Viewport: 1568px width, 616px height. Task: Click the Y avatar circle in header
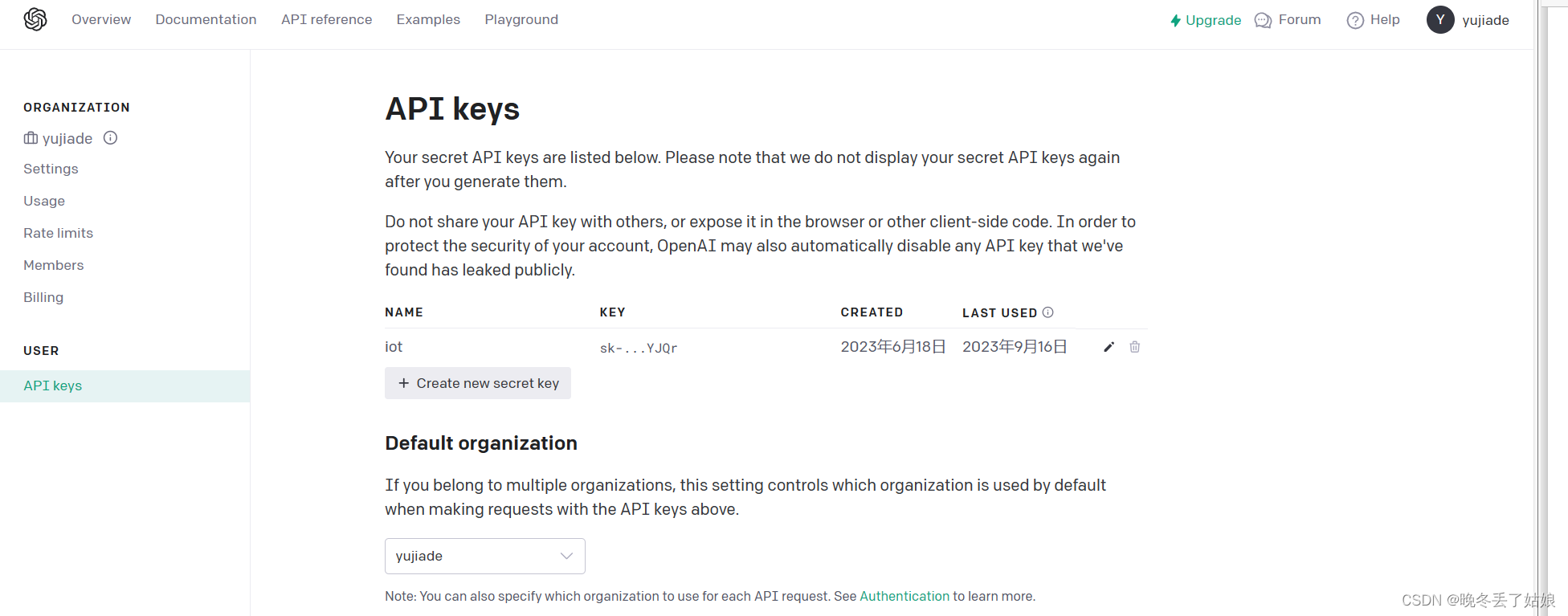(x=1440, y=19)
